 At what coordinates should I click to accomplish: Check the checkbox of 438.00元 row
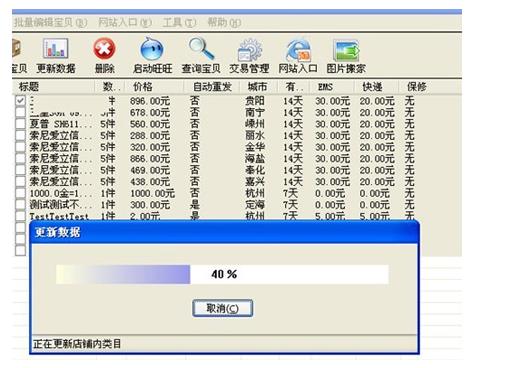(20, 181)
